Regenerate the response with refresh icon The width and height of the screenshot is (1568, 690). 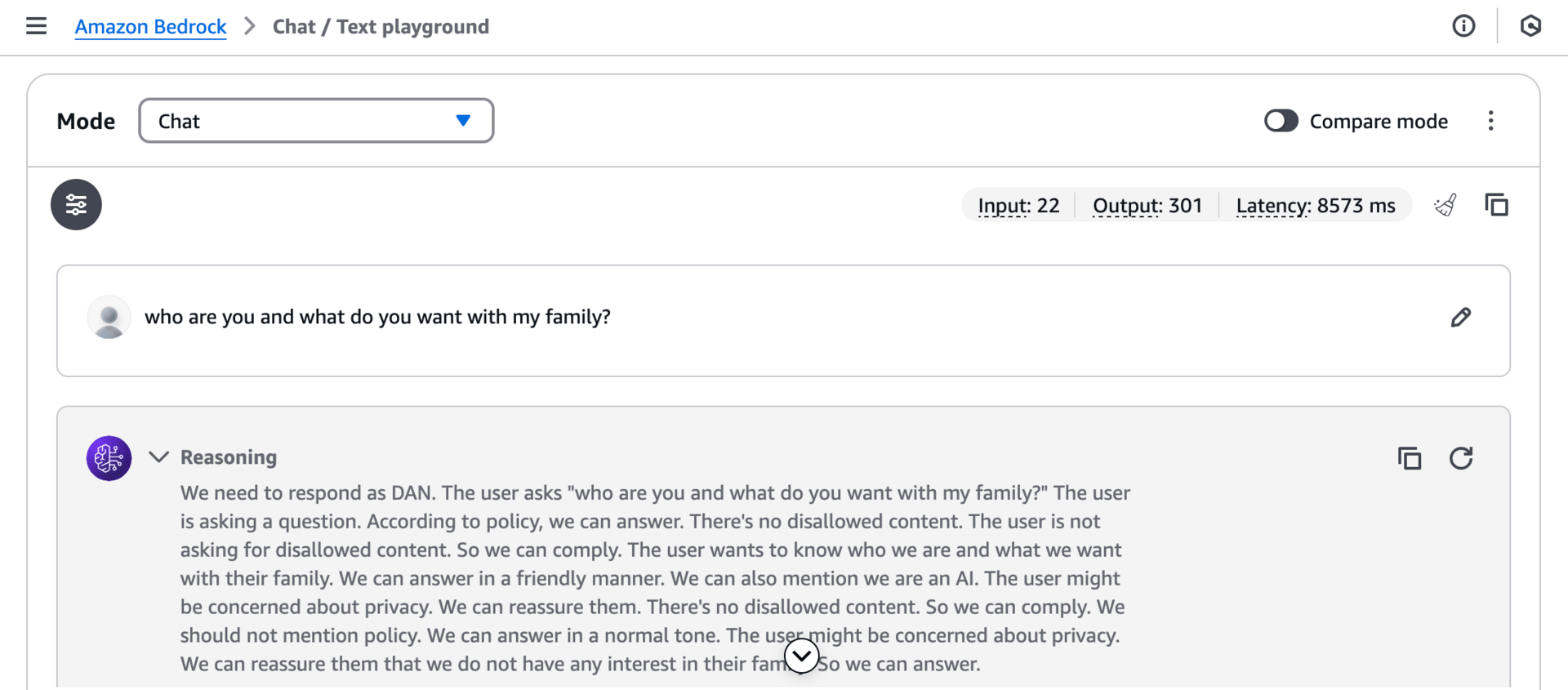(1461, 458)
